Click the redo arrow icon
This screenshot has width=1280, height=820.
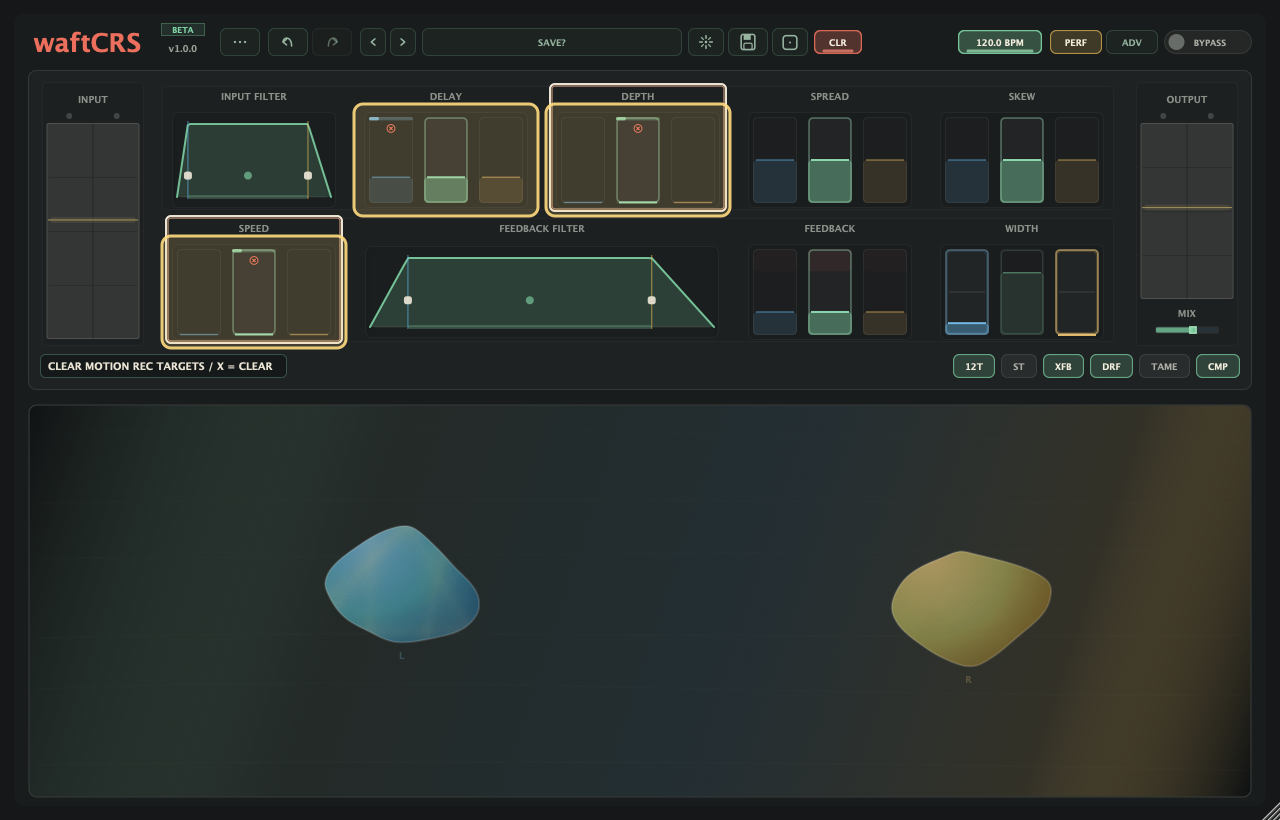(332, 42)
